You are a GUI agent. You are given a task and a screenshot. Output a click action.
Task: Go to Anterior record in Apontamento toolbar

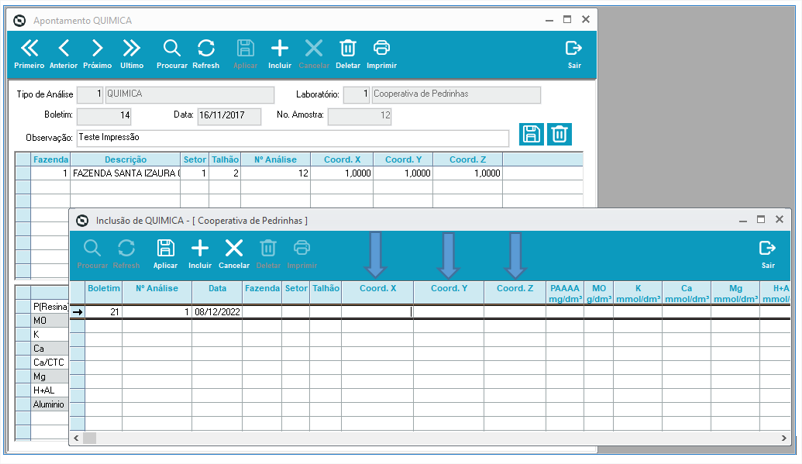[63, 54]
